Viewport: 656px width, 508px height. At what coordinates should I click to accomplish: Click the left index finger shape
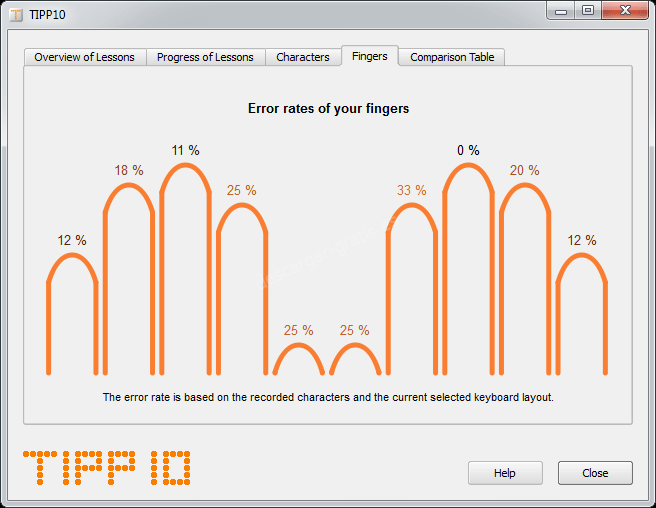(241, 290)
